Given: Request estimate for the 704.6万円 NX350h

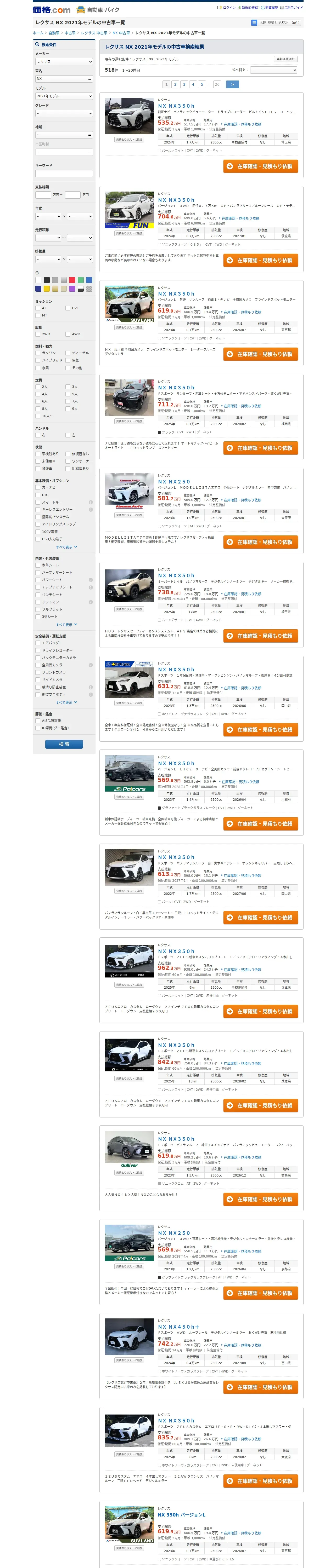Looking at the screenshot, I should tap(260, 261).
